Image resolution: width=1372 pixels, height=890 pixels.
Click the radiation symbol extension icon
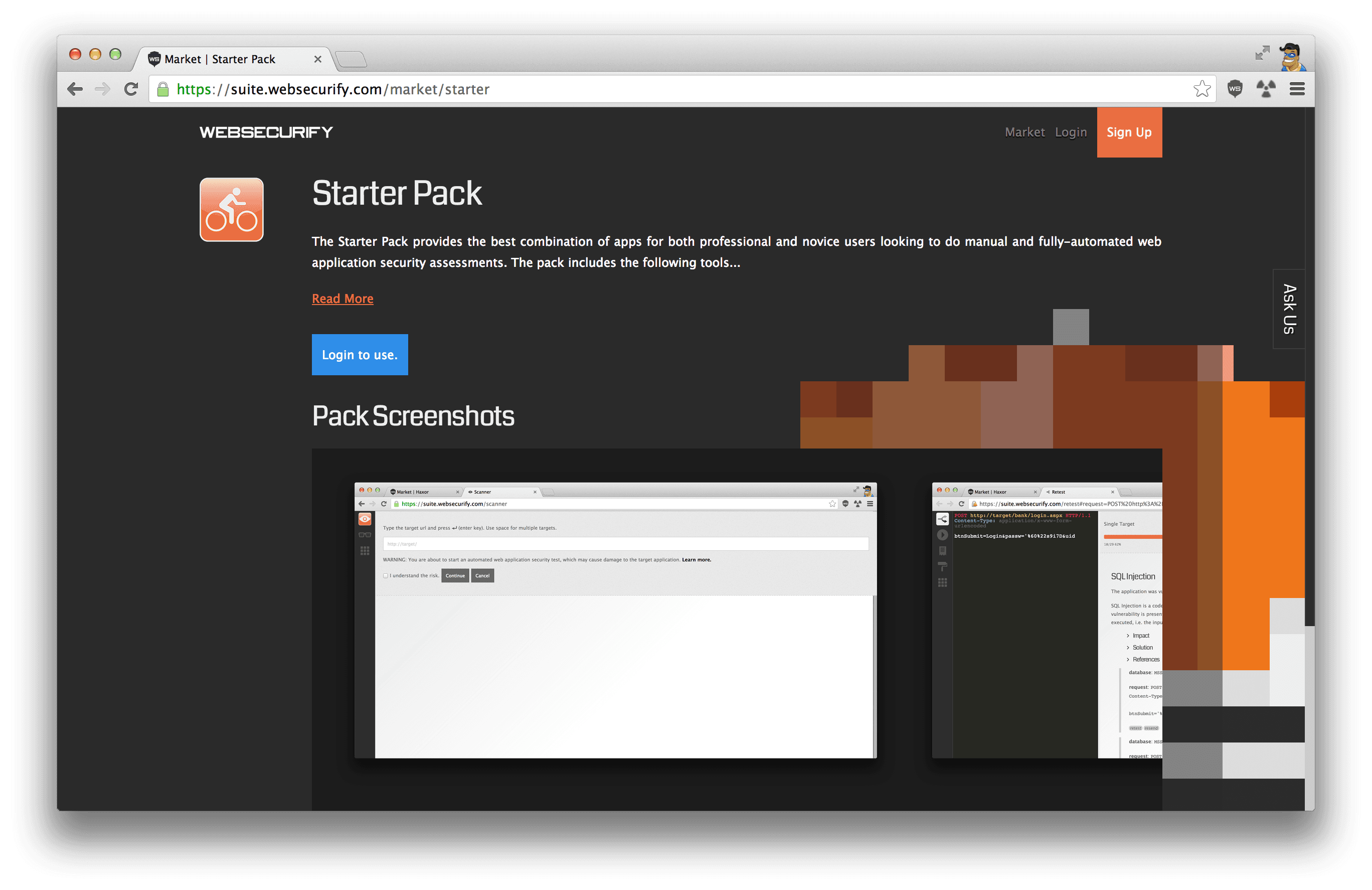coord(1266,89)
